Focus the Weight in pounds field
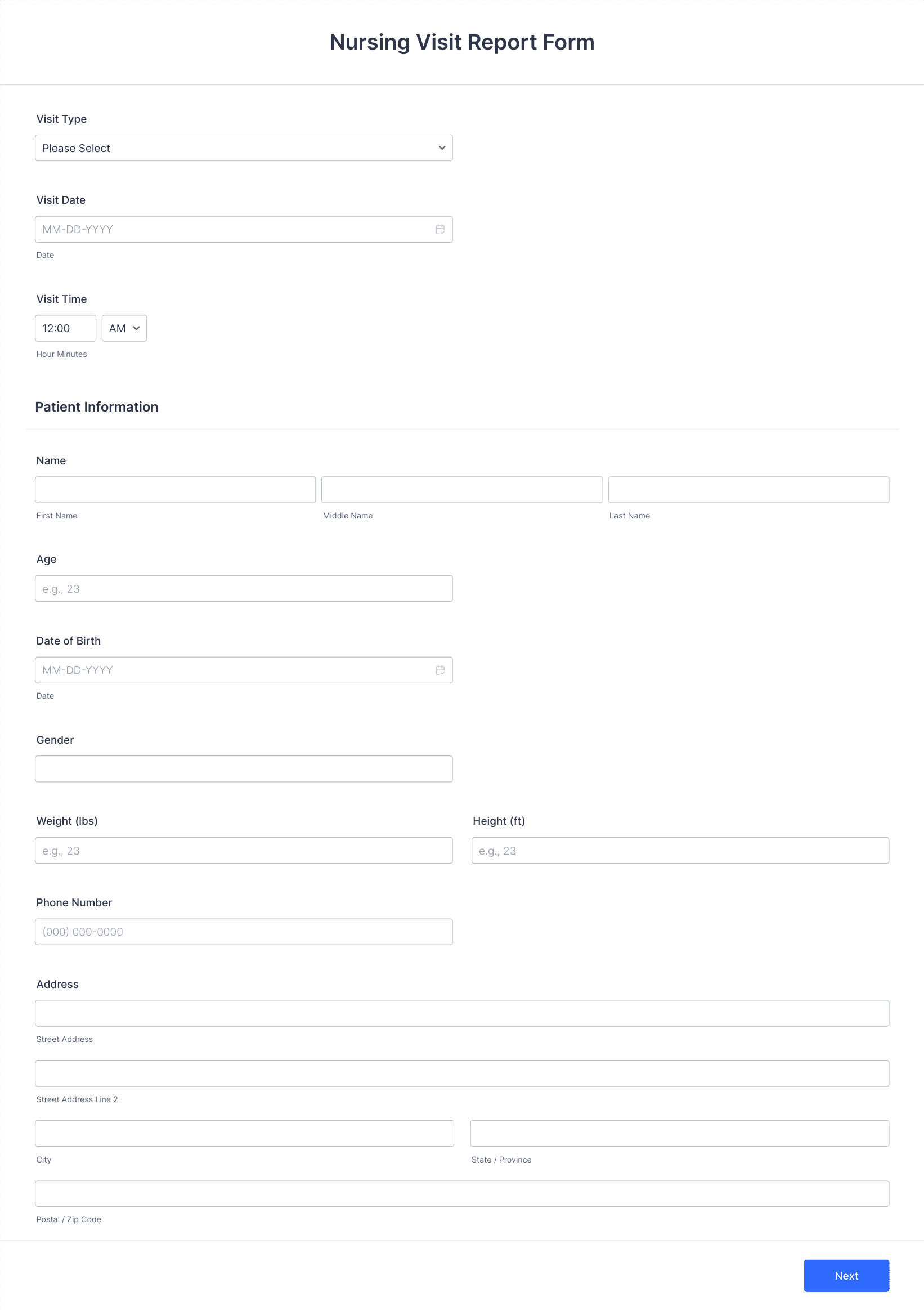Image resolution: width=924 pixels, height=1310 pixels. click(244, 850)
